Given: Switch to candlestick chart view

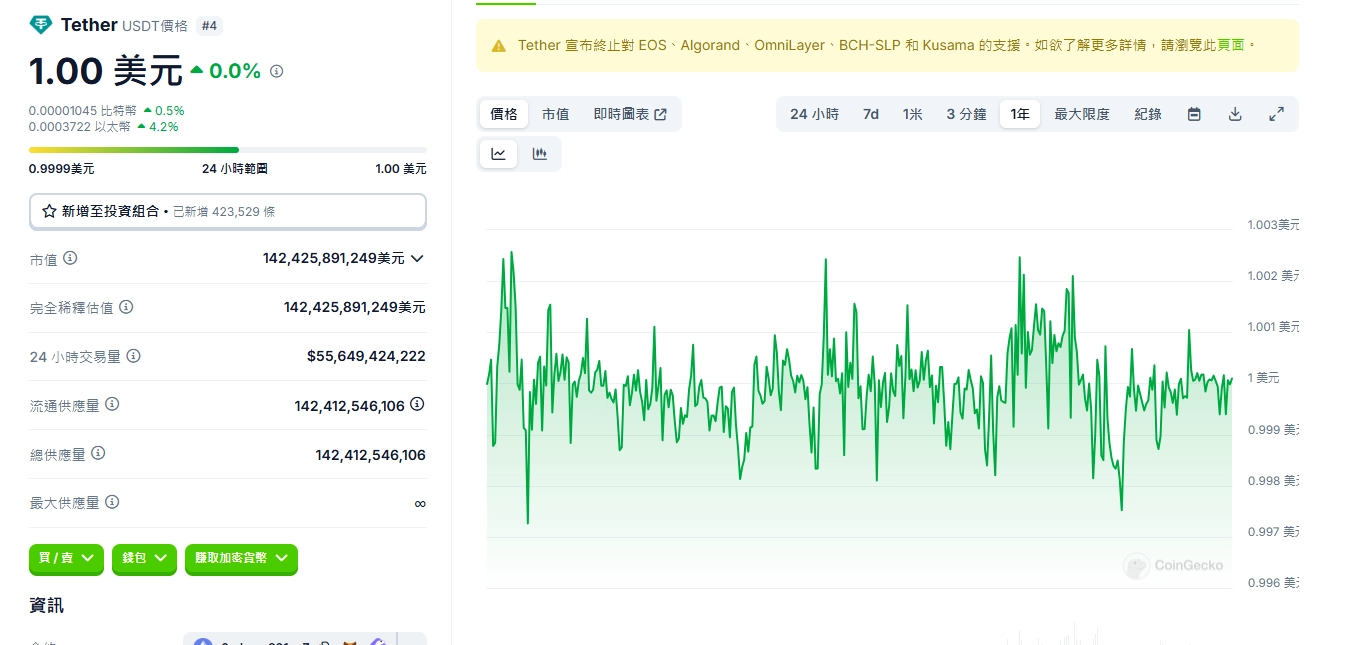Looking at the screenshot, I should point(540,153).
